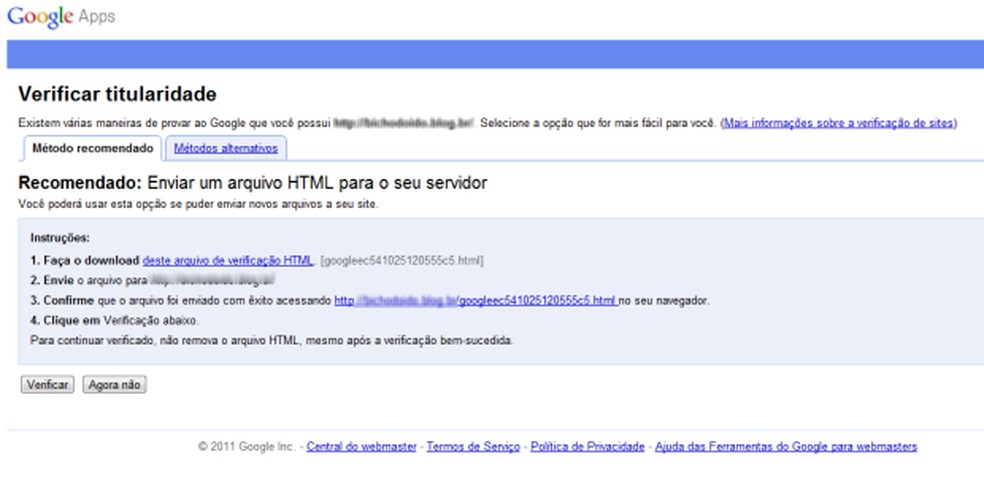The image size is (984, 492).
Task: Click the [googleec541025120555c5.html] filename text
Action: pyautogui.click(x=402, y=260)
